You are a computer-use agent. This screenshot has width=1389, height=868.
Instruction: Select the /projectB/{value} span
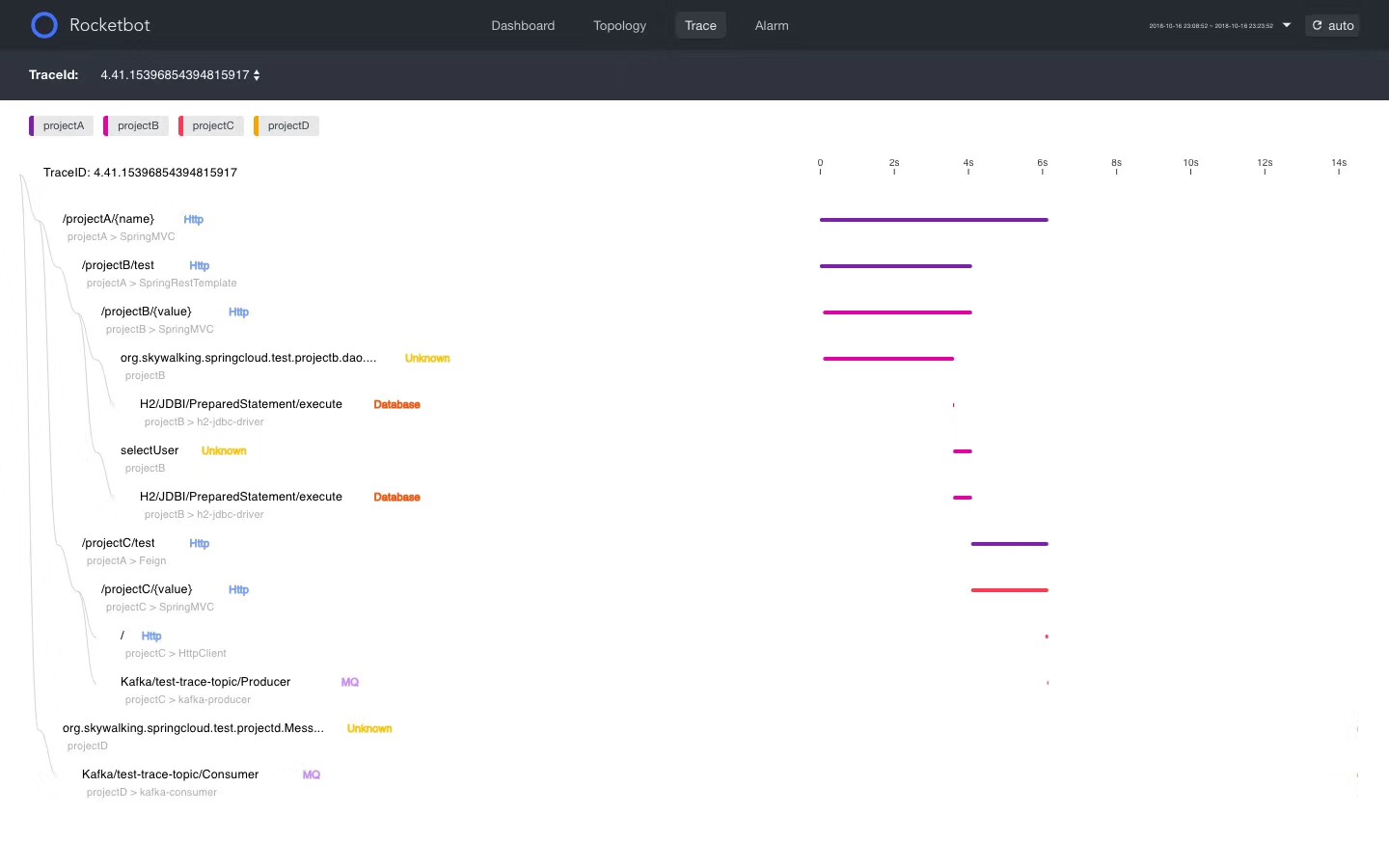point(147,312)
